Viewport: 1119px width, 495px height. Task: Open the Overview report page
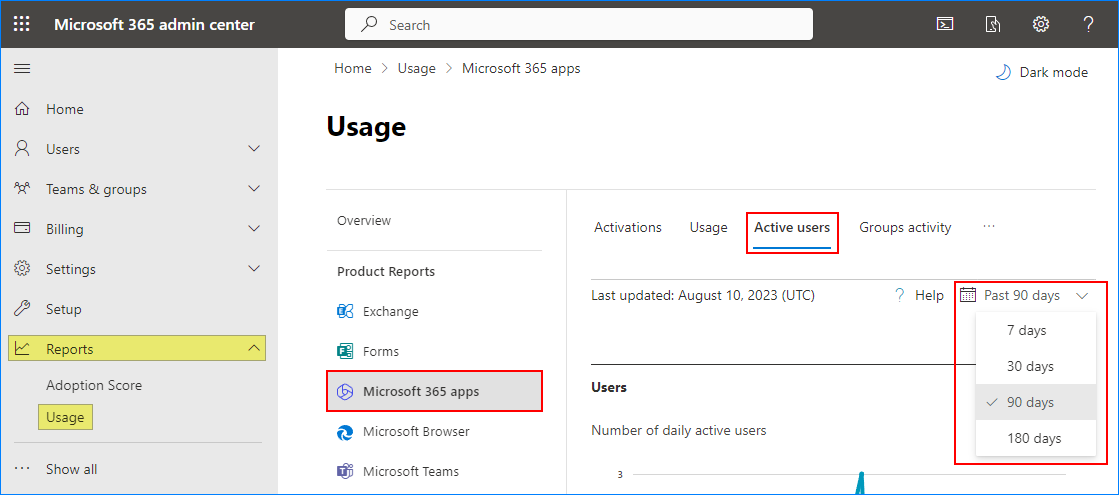coord(364,220)
